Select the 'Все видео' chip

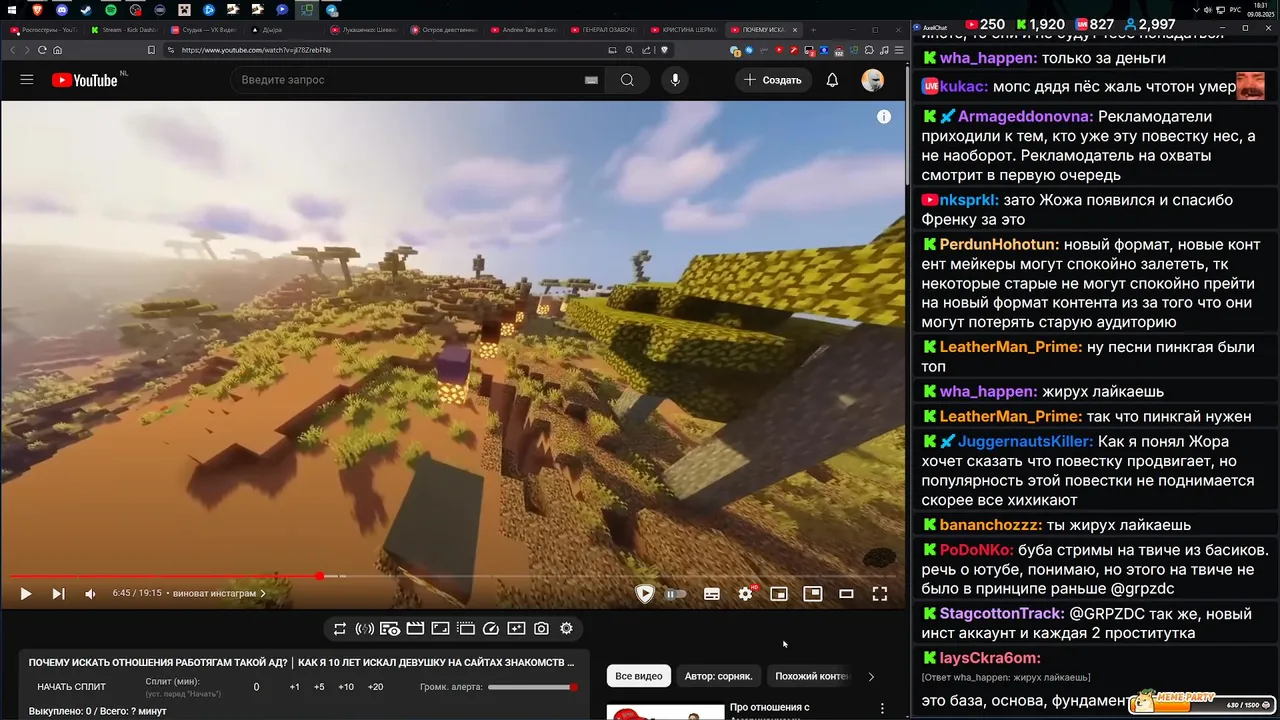click(x=639, y=676)
